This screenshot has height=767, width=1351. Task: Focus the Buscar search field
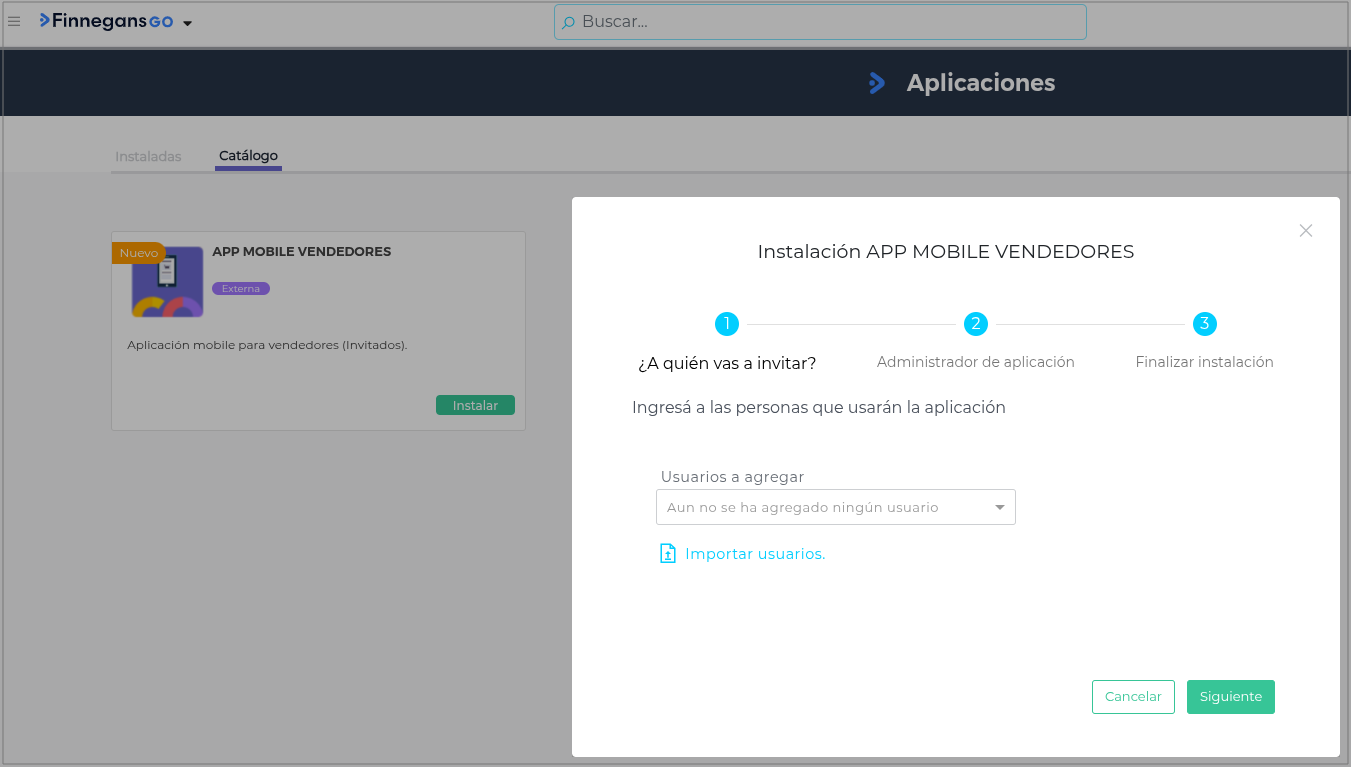(820, 22)
